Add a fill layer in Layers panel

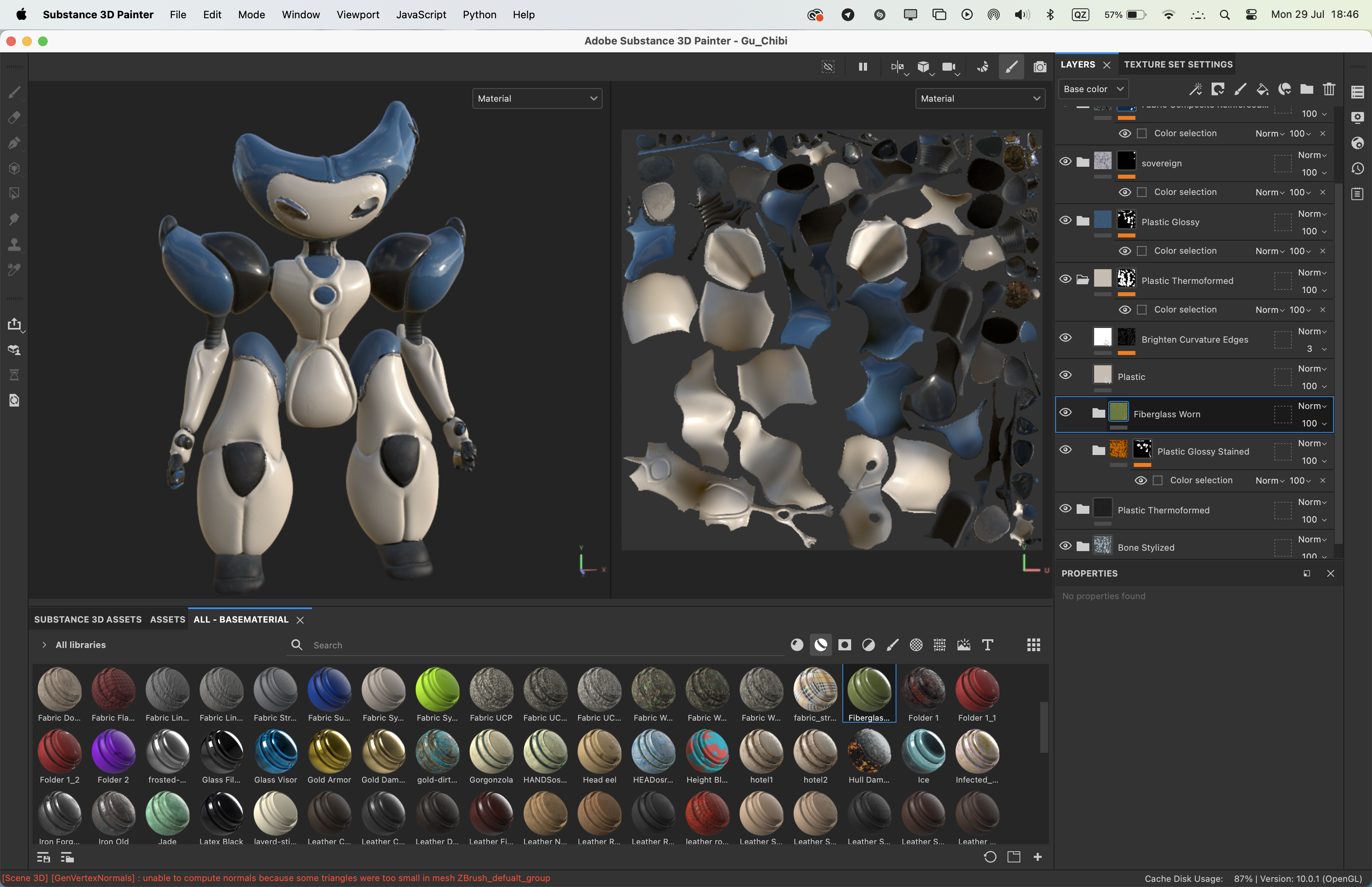click(x=1262, y=89)
